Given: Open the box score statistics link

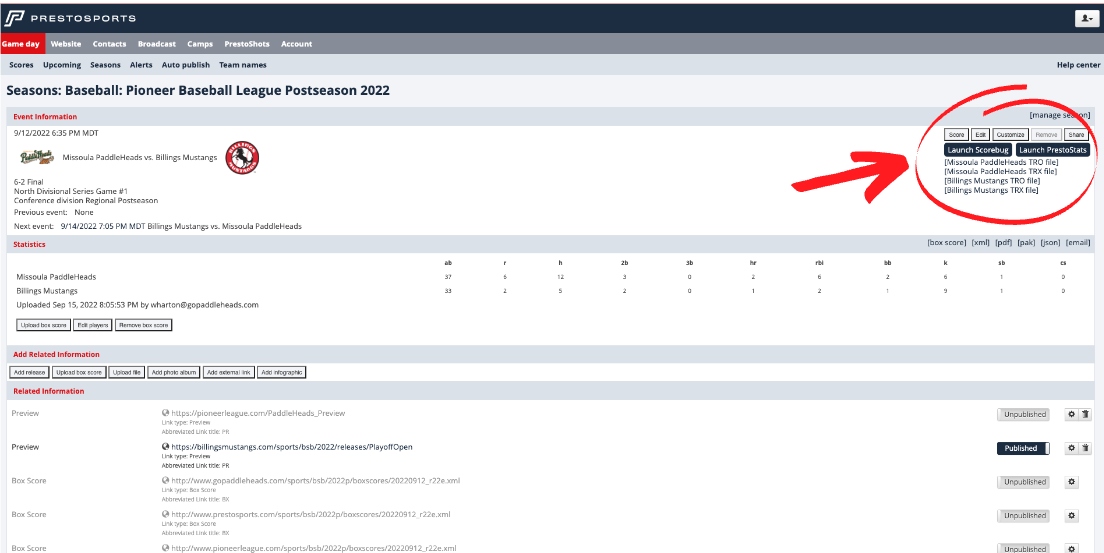Looking at the screenshot, I should [947, 243].
